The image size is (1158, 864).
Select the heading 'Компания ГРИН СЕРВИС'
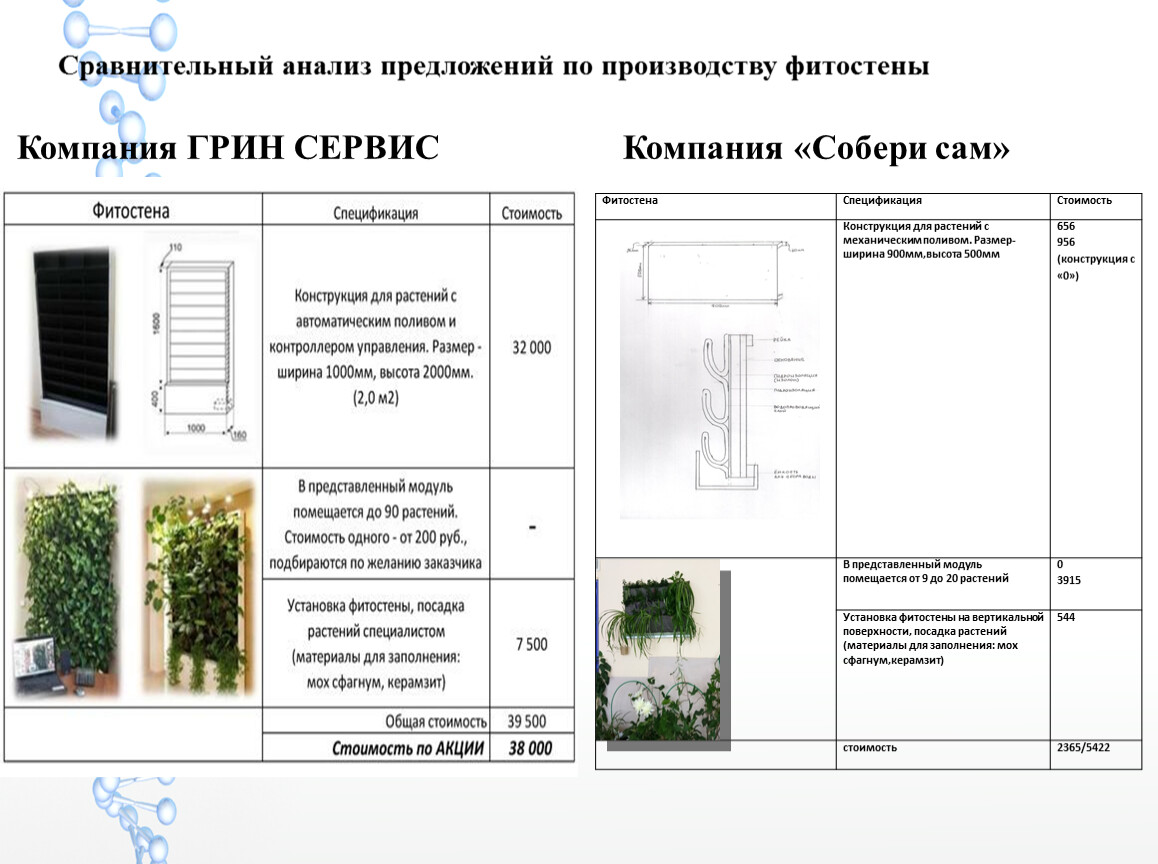click(x=228, y=147)
